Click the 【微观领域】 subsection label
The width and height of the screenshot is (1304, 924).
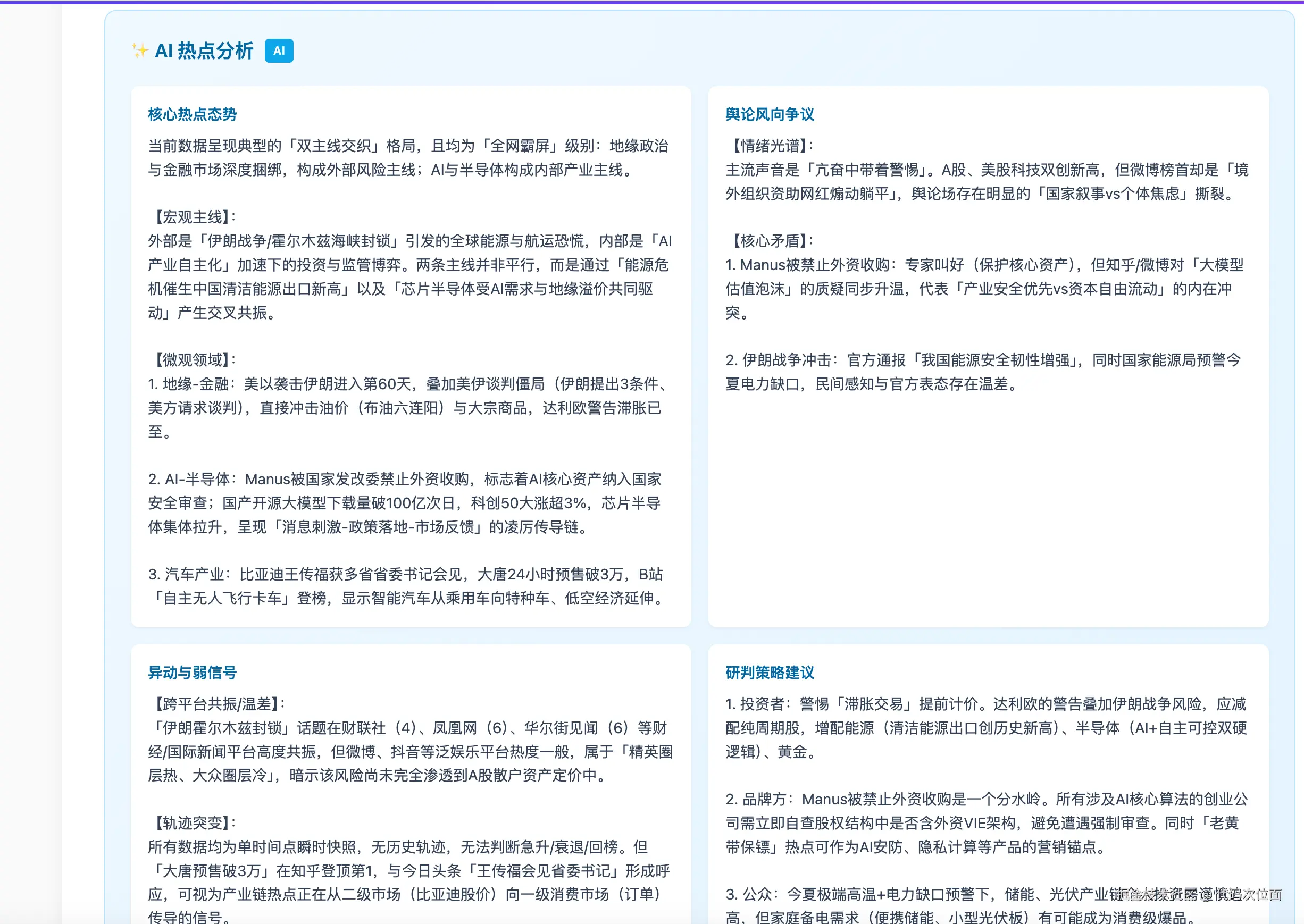(193, 359)
